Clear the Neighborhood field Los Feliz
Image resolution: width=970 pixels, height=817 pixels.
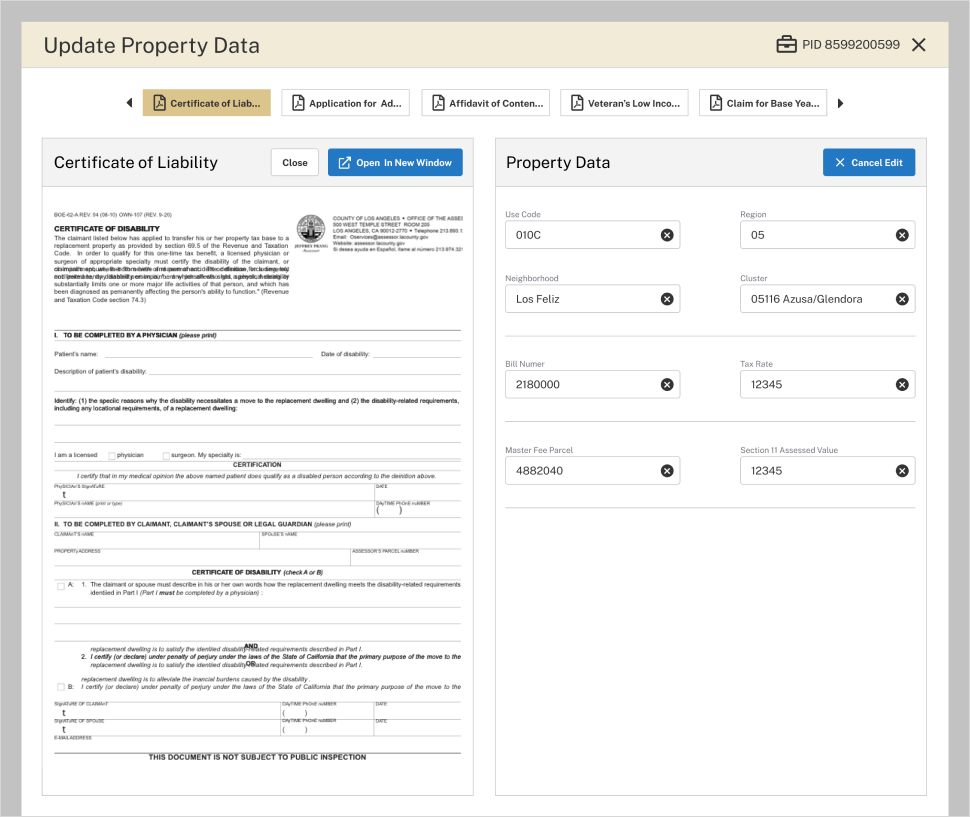(x=667, y=299)
